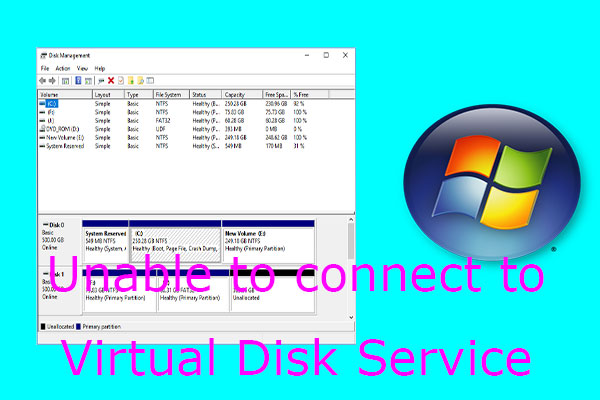Viewport: 600px width, 400px height.
Task: Open the Action menu
Action: click(x=63, y=68)
